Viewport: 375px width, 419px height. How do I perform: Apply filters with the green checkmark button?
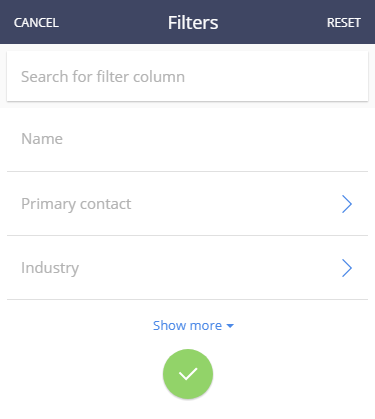pos(188,374)
